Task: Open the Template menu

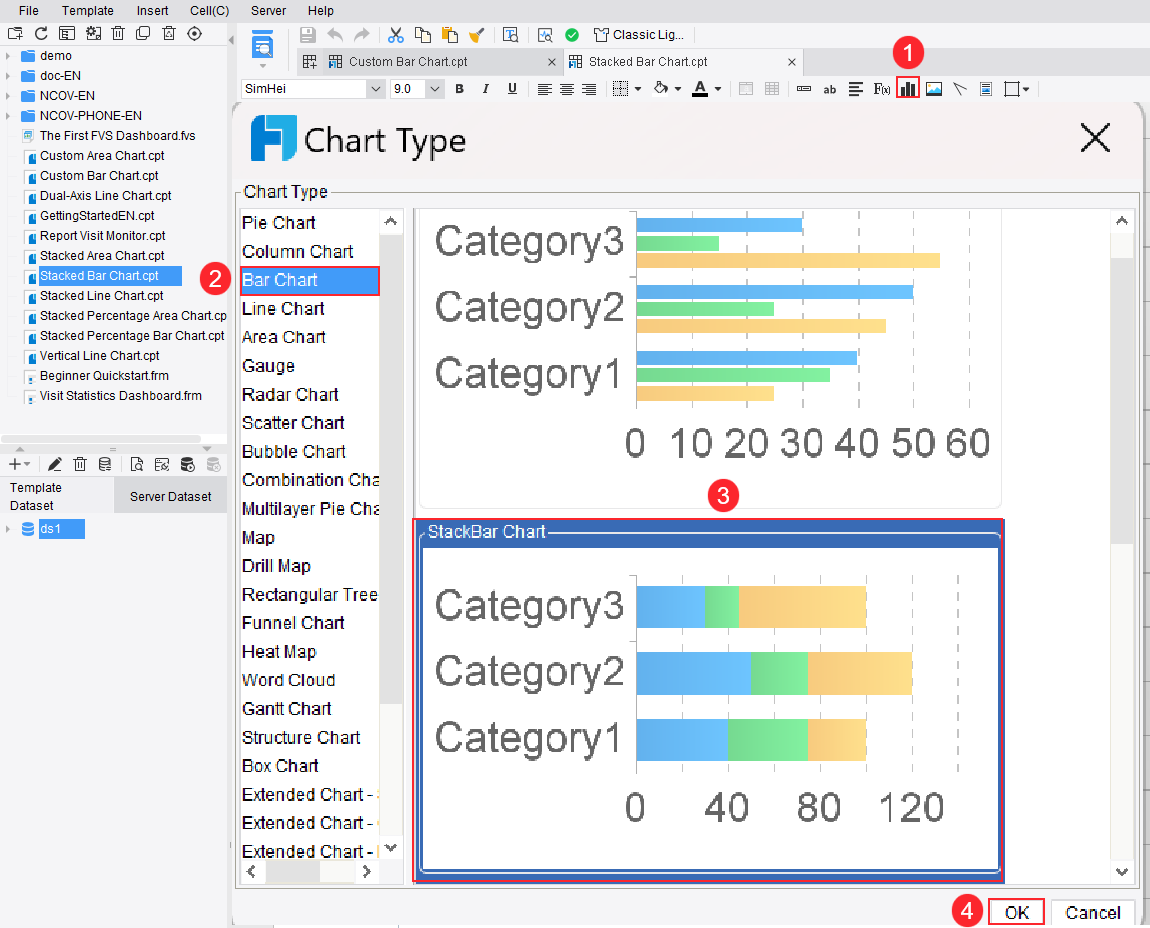Action: (87, 10)
